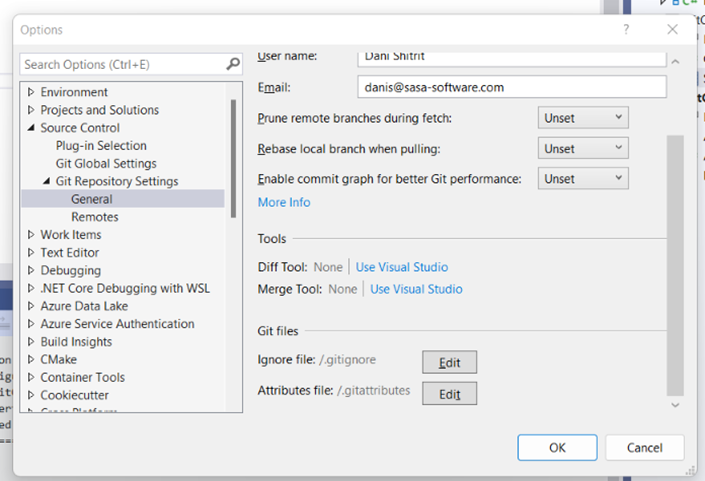
Task: Expand the Debugging node
Action: tap(31, 270)
